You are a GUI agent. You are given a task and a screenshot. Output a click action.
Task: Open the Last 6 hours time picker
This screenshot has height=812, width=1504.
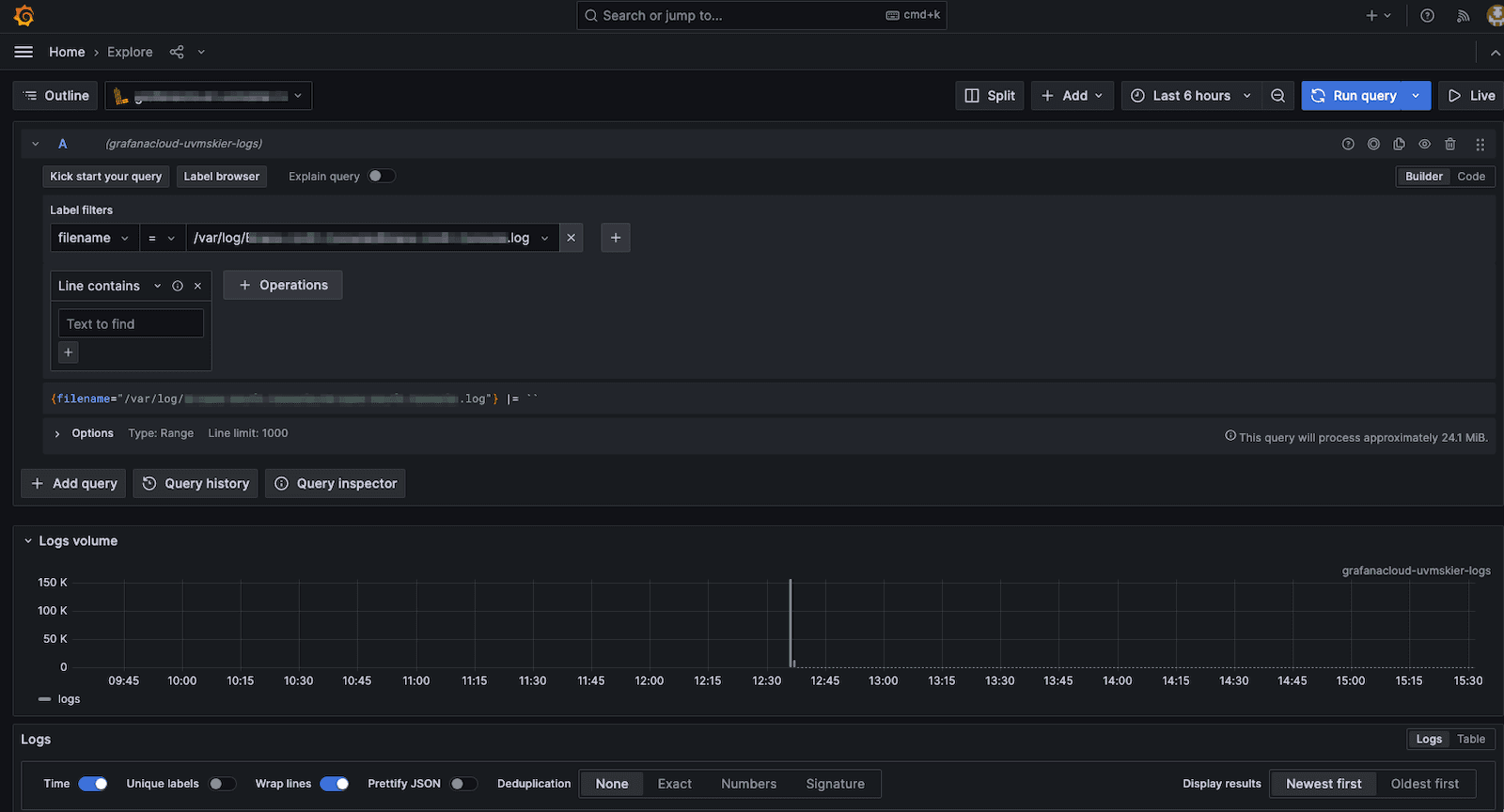click(x=1191, y=96)
